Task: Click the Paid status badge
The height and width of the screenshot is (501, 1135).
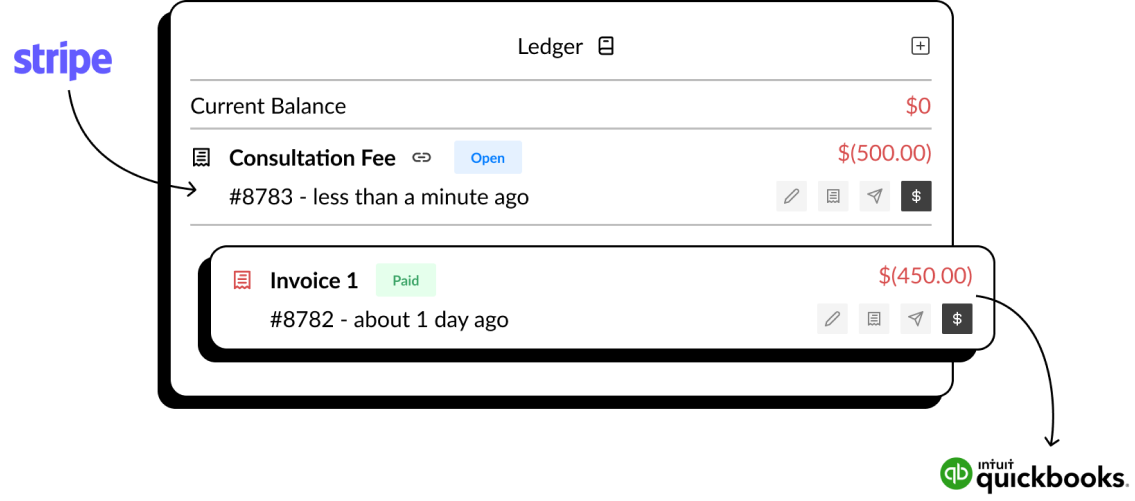Action: (406, 280)
